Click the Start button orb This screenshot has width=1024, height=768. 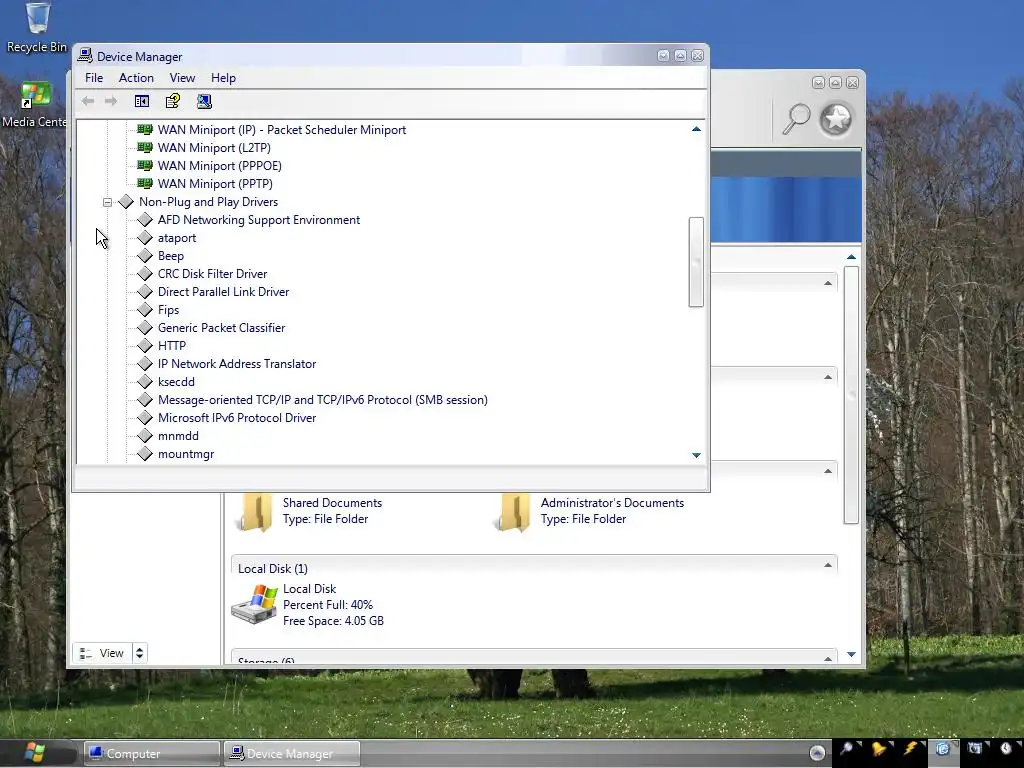coord(34,753)
